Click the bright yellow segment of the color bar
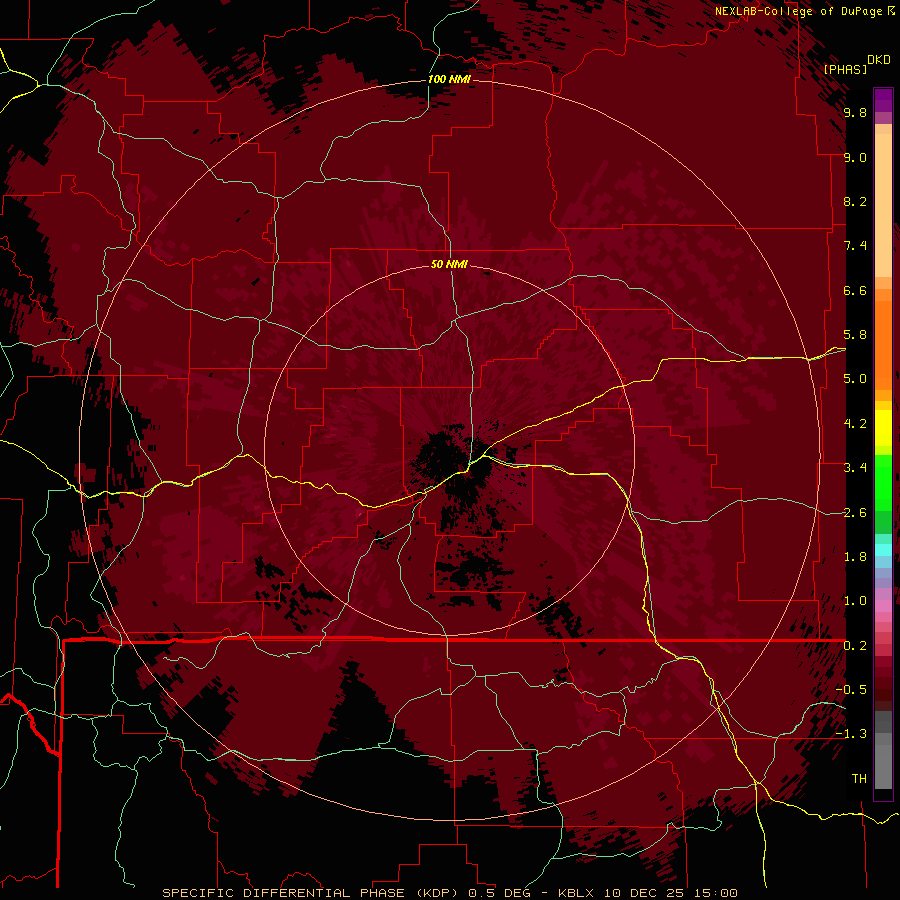 [x=883, y=428]
